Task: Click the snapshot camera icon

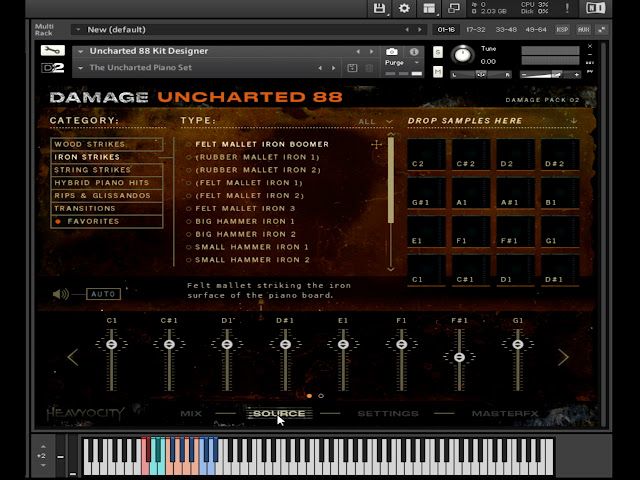Action: [x=391, y=51]
